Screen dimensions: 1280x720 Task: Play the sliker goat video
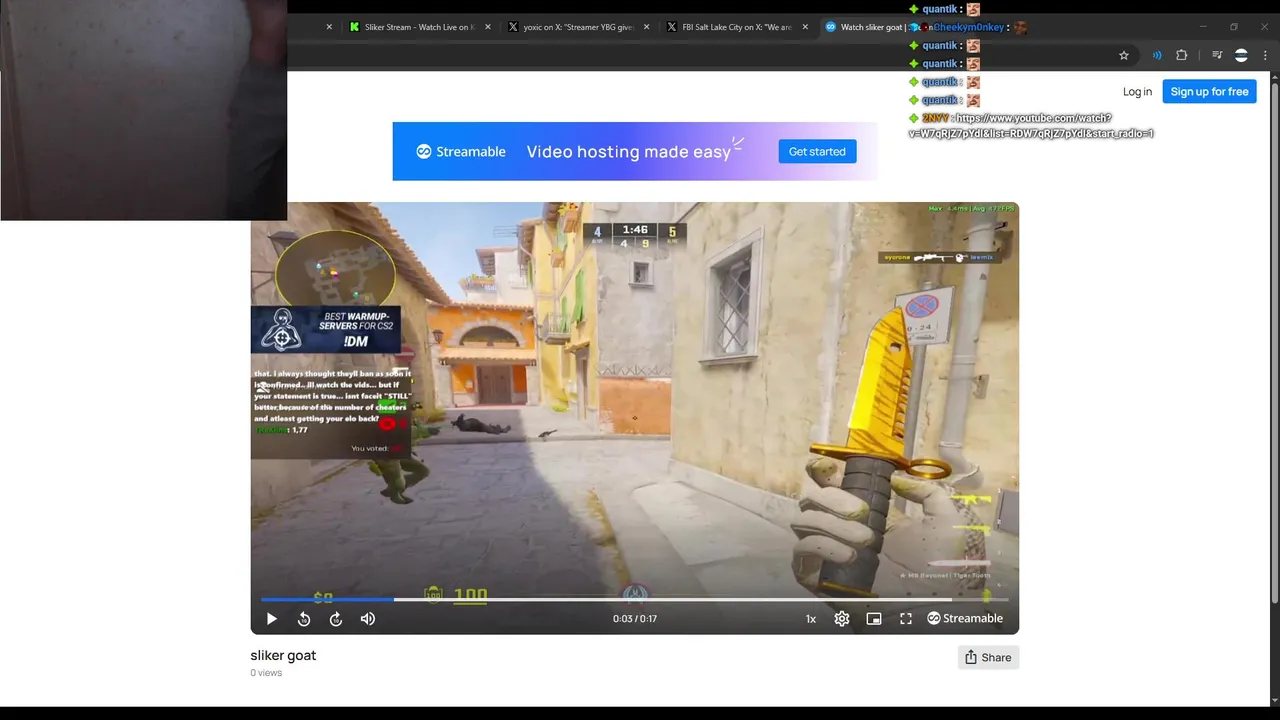(x=271, y=619)
